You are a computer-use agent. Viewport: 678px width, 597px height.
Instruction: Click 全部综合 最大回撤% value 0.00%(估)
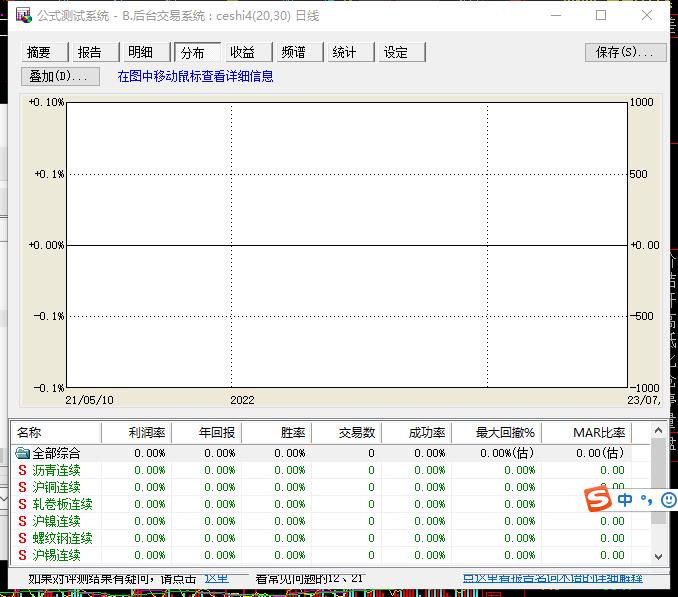[x=507, y=453]
